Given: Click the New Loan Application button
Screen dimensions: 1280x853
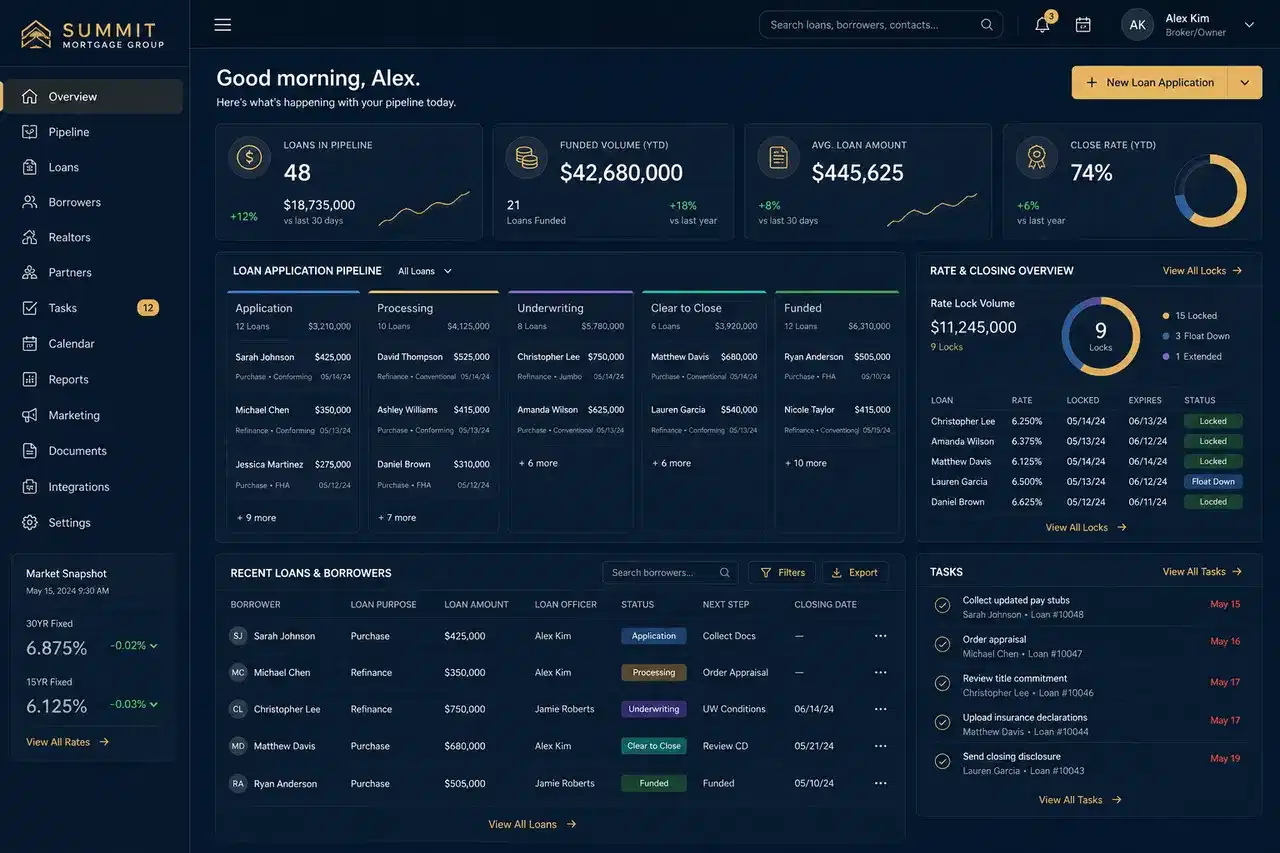Looking at the screenshot, I should pos(1150,83).
